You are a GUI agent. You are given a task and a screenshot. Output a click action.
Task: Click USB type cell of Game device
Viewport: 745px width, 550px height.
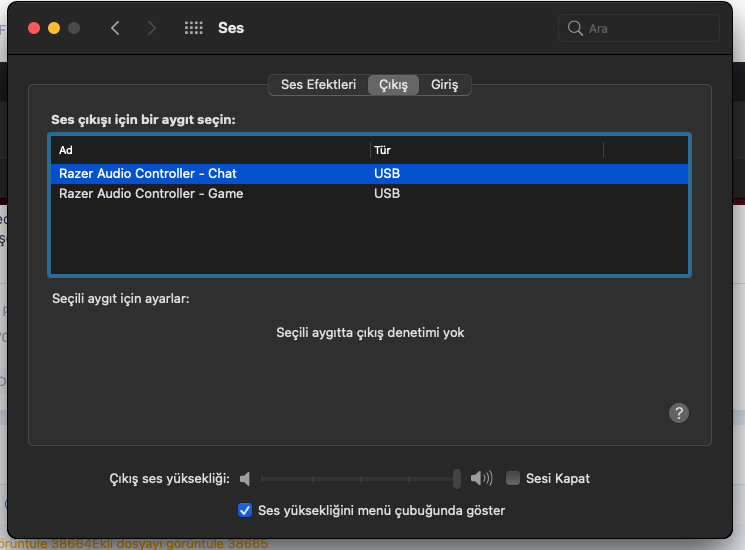click(x=387, y=194)
